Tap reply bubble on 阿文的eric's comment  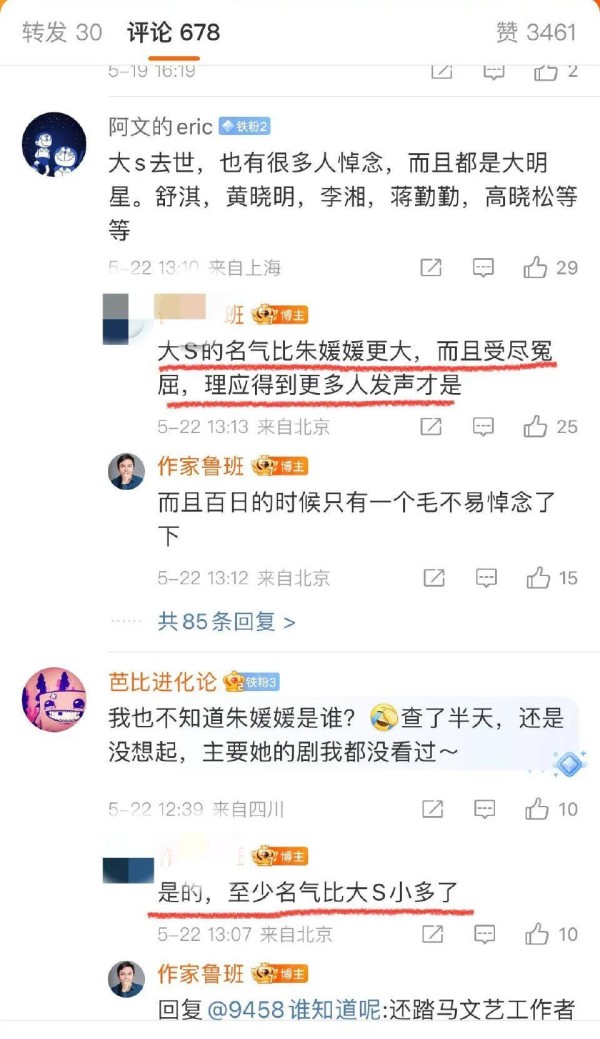point(483,268)
